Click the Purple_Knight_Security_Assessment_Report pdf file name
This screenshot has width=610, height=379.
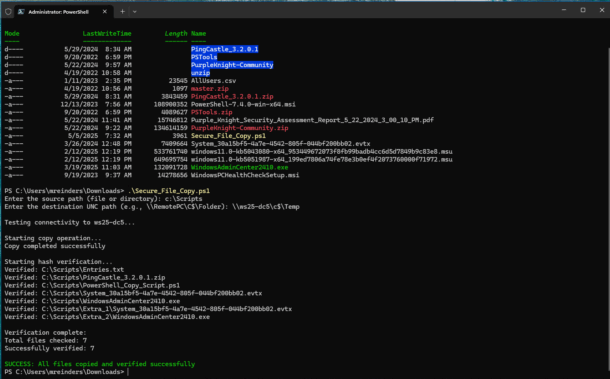[x=312, y=120]
